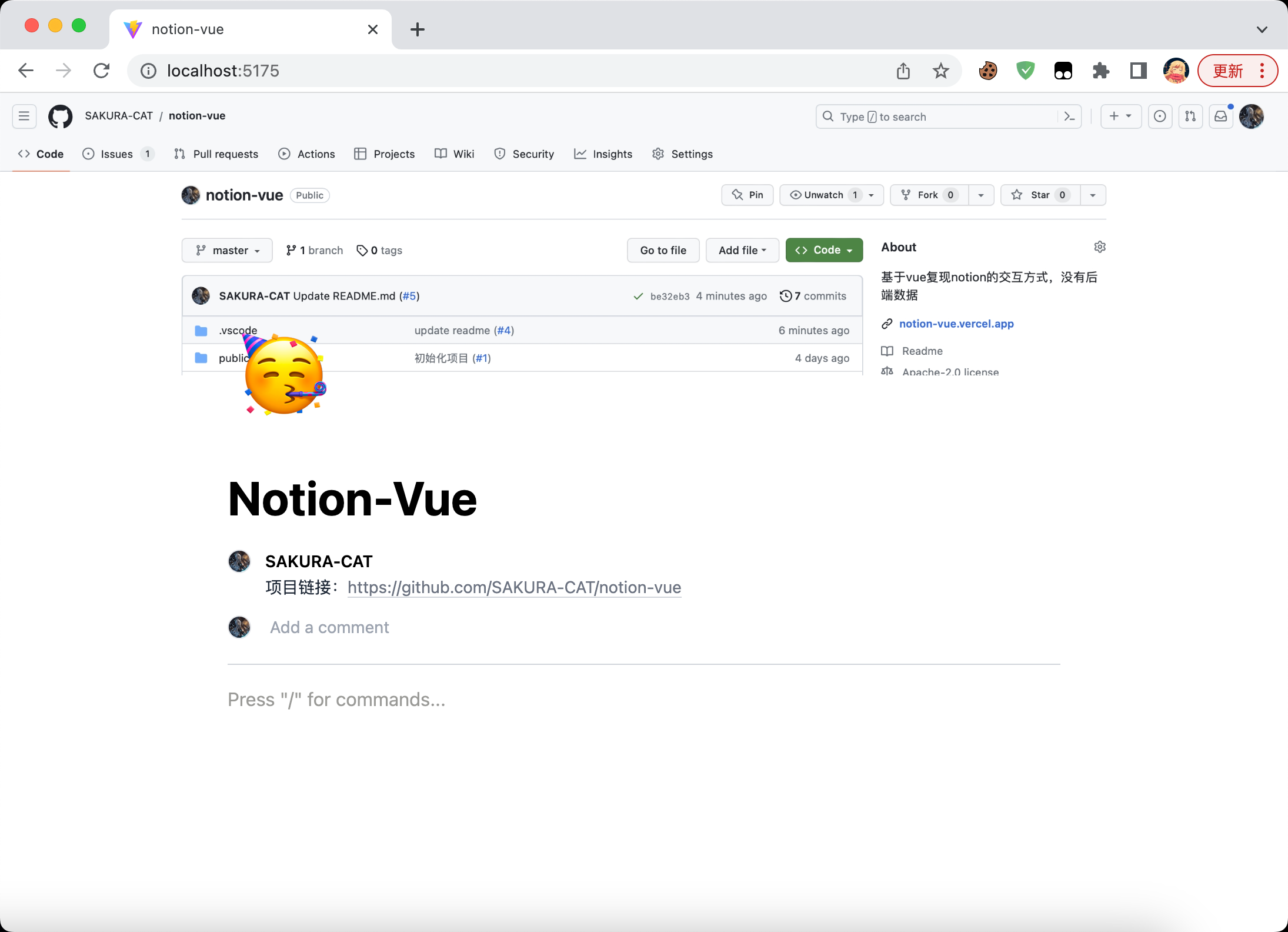
Task: Pin the repository
Action: [x=748, y=195]
